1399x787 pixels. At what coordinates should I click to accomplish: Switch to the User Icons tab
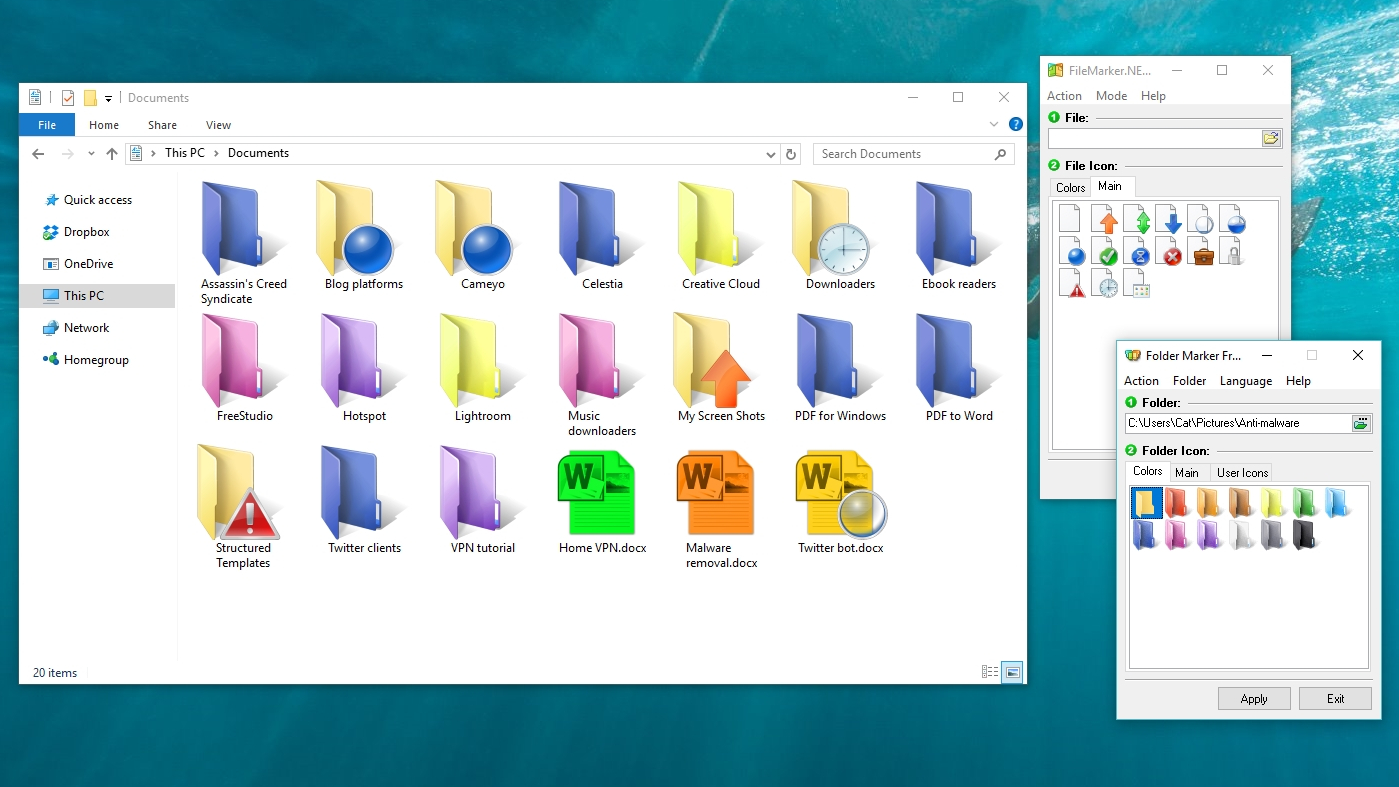click(x=1241, y=472)
